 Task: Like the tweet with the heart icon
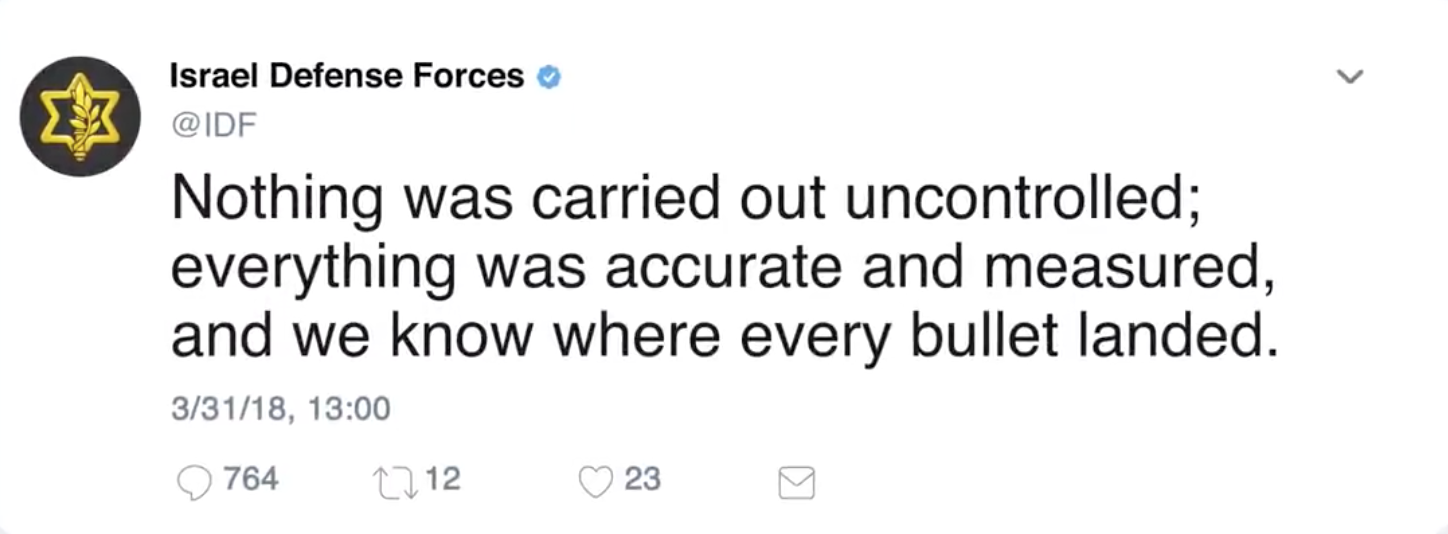coord(595,482)
